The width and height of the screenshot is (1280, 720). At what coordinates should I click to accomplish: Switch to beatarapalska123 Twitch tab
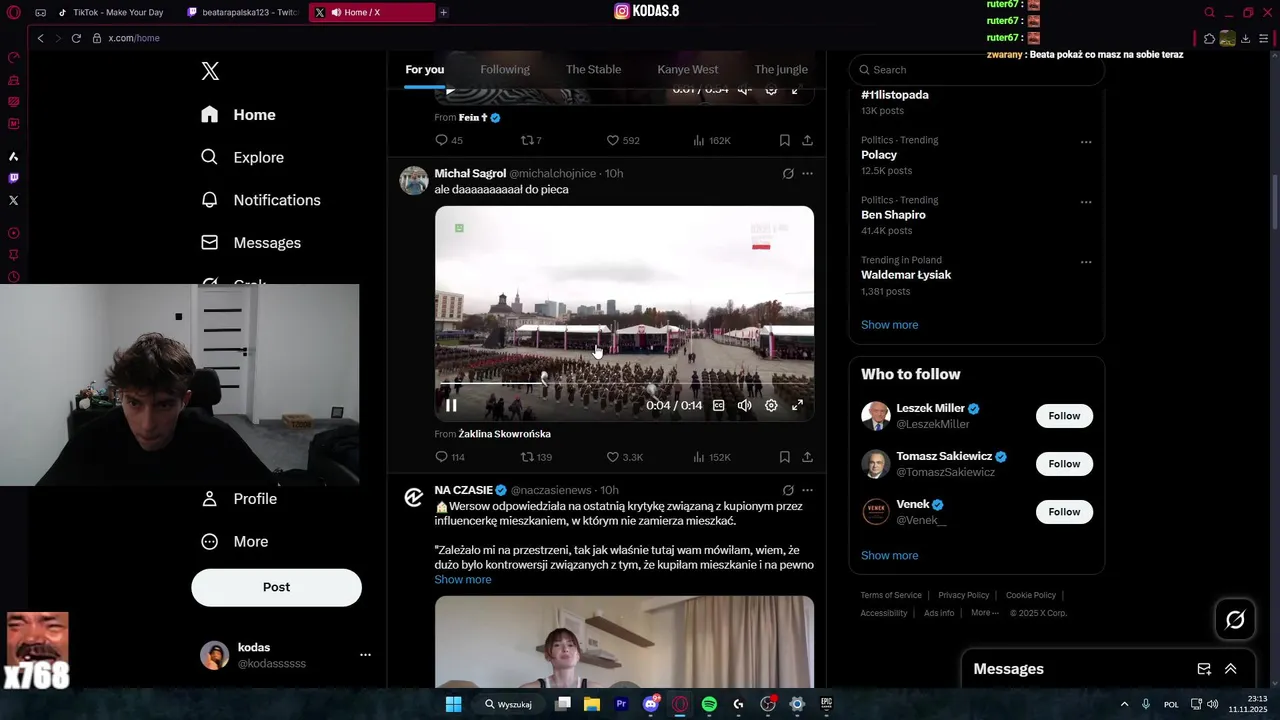point(244,13)
